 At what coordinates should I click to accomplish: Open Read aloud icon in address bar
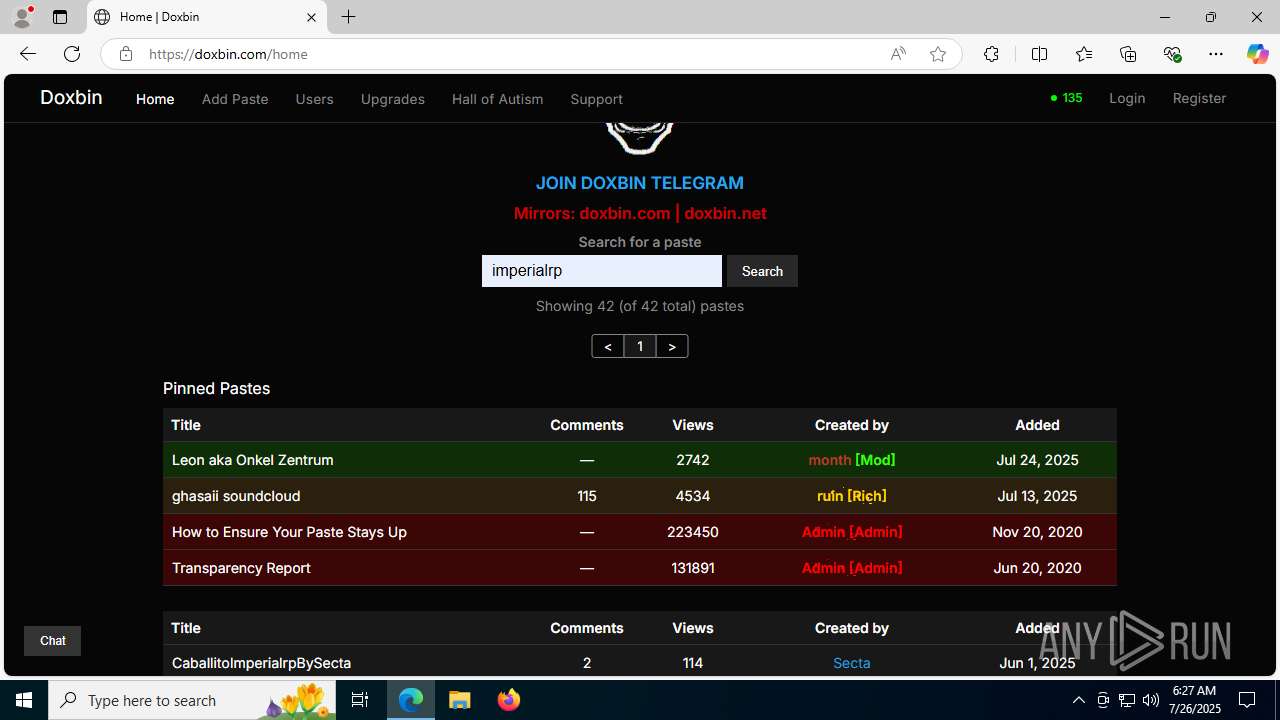tap(898, 54)
